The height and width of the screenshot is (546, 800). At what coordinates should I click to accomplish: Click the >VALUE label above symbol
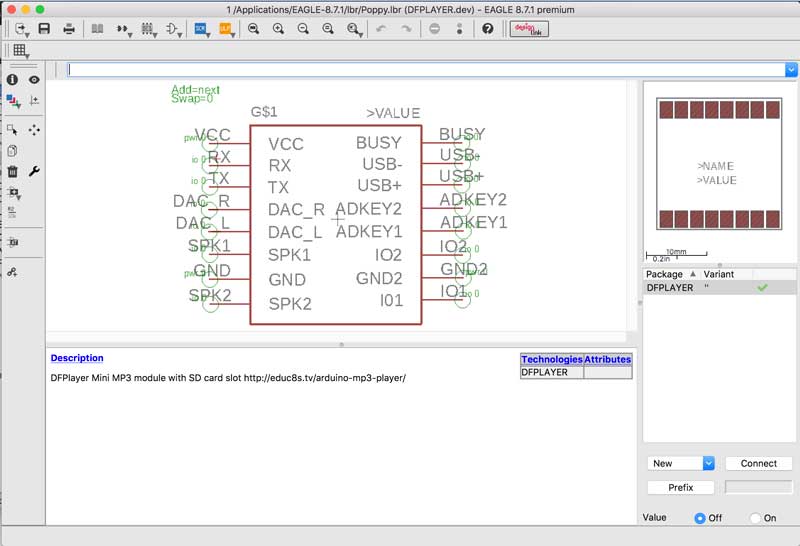[393, 113]
